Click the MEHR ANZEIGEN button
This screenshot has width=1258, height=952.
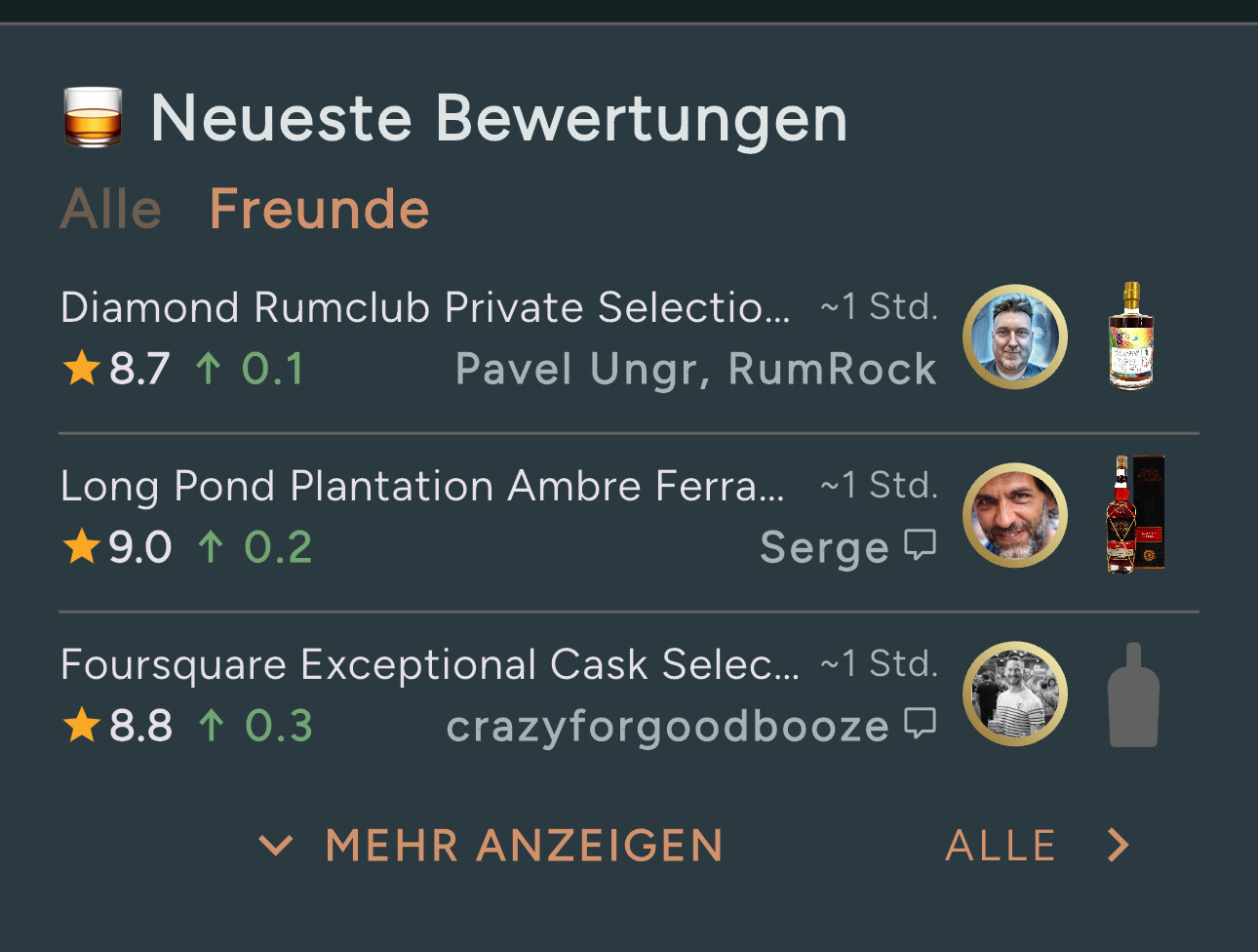pyautogui.click(x=524, y=845)
